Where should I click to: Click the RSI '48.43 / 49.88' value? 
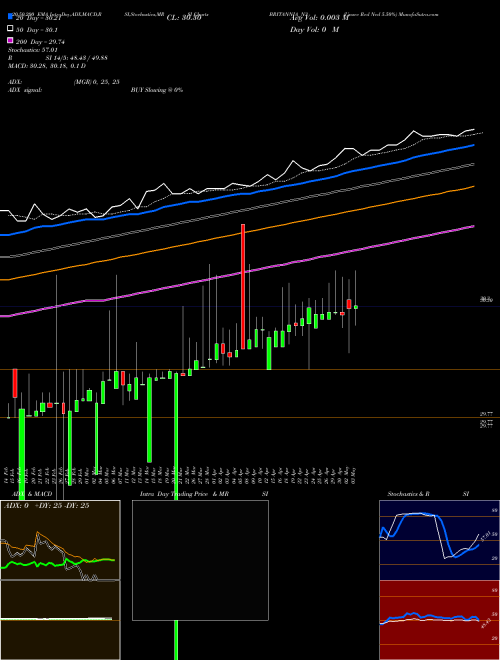pyautogui.click(x=88, y=58)
